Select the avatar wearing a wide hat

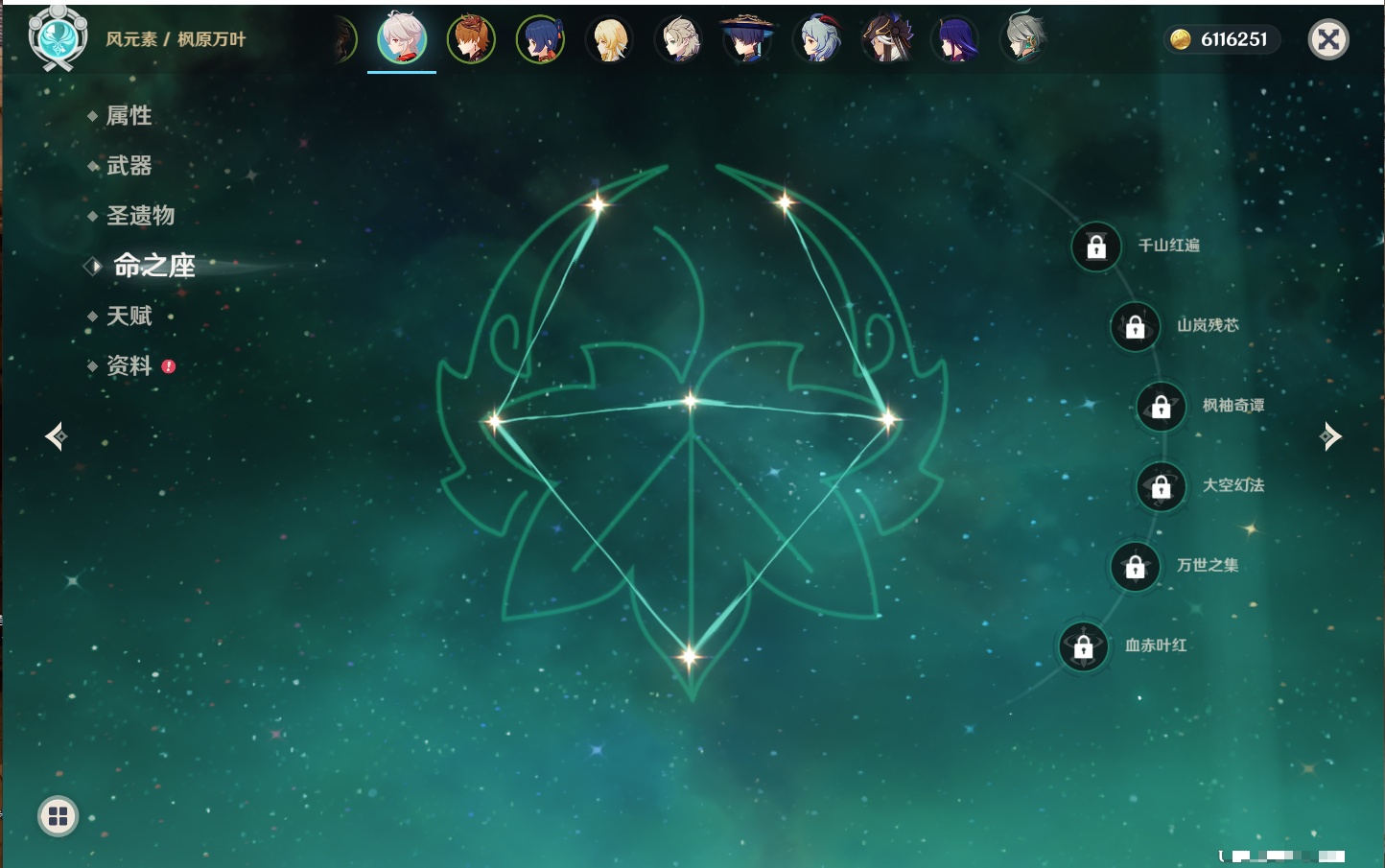pos(748,39)
